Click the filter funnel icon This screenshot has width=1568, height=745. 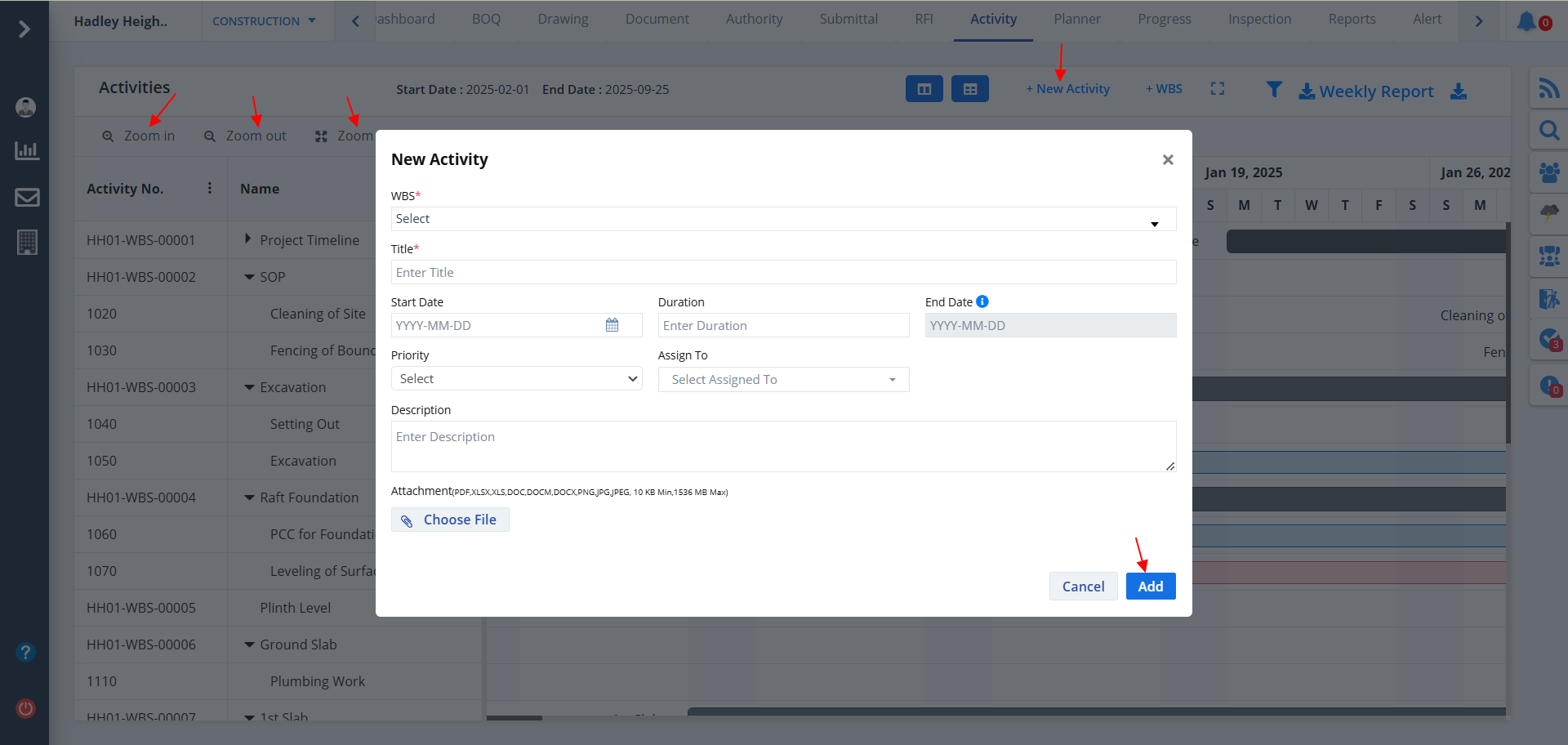coord(1273,89)
